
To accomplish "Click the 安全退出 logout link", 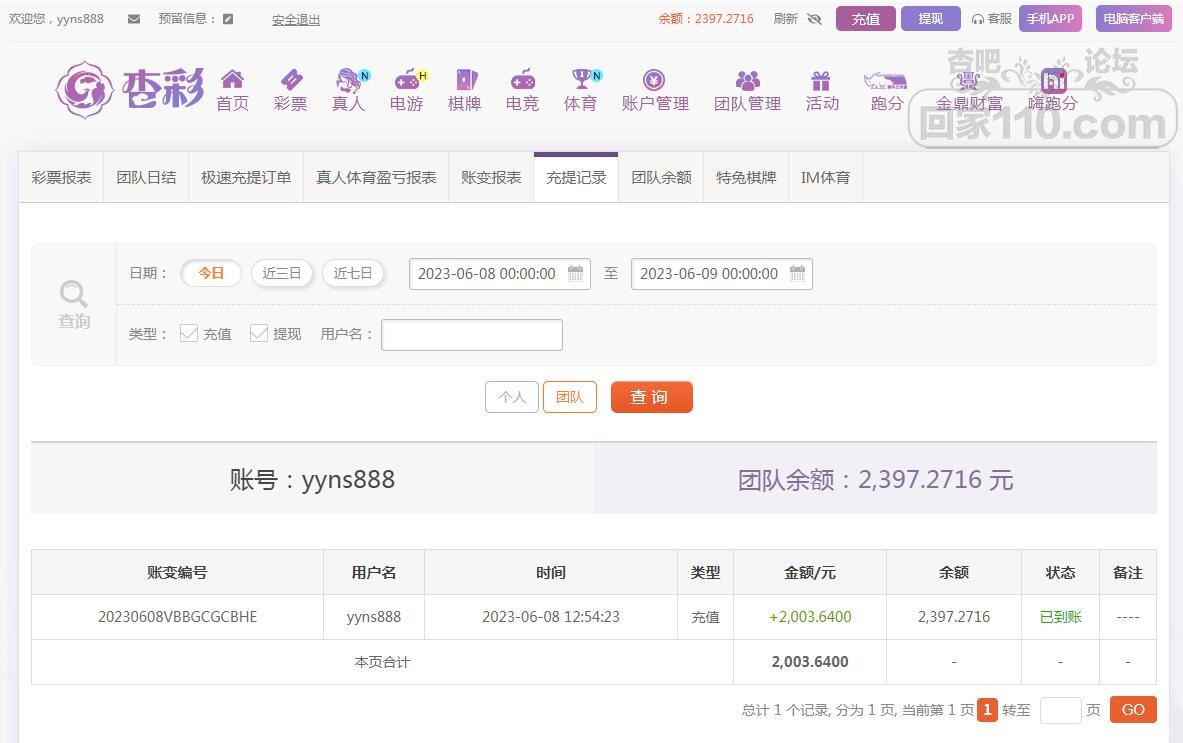I will tap(296, 19).
